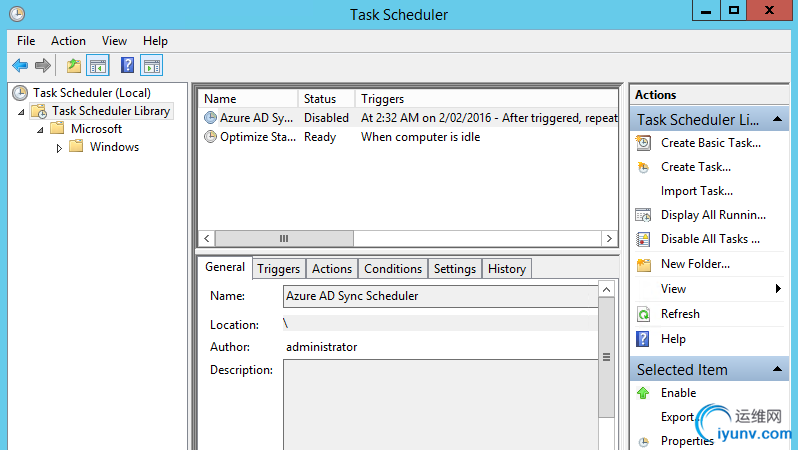798x450 pixels.
Task: Switch to the Conditions tab
Action: pos(393,269)
